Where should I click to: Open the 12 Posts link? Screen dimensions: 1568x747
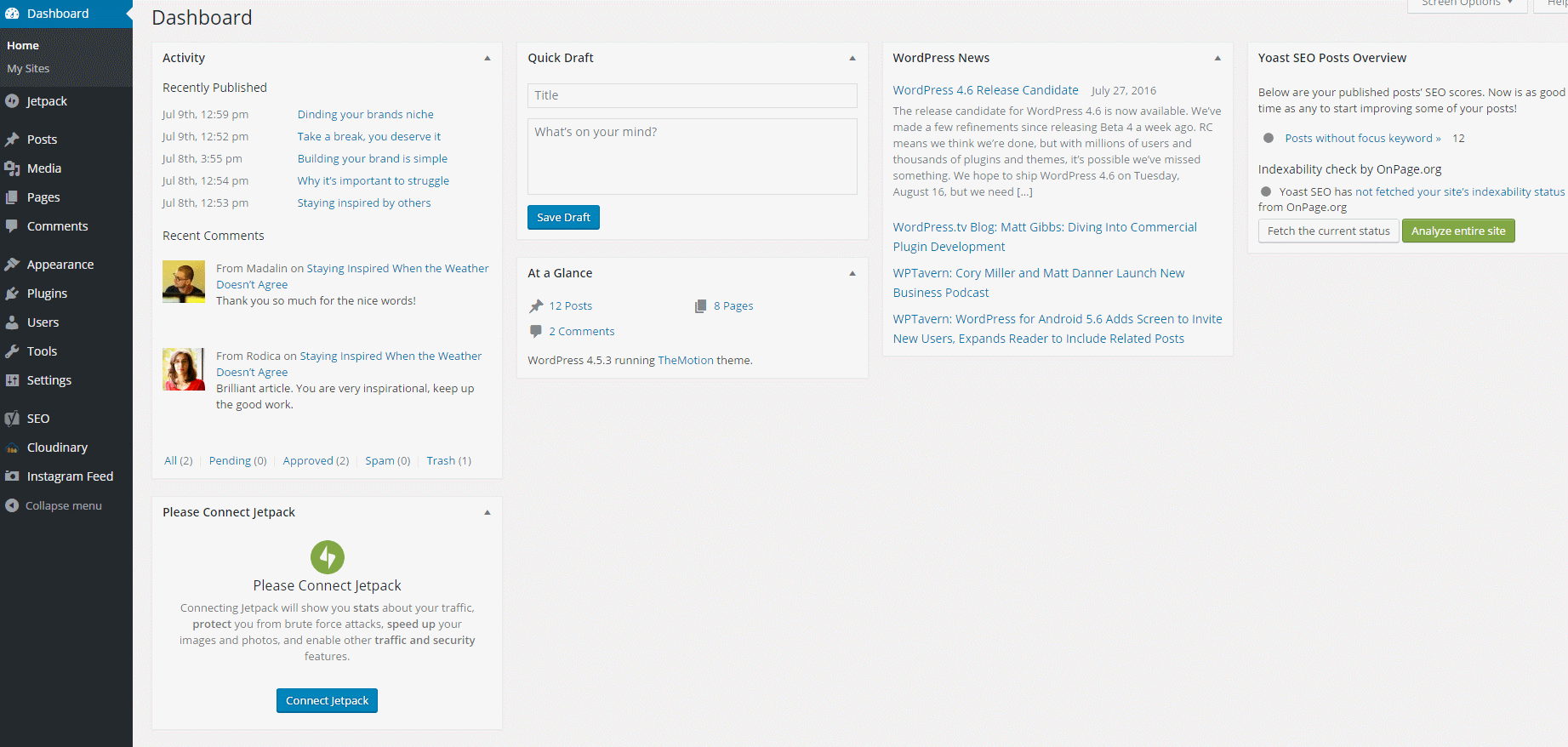[x=571, y=306]
